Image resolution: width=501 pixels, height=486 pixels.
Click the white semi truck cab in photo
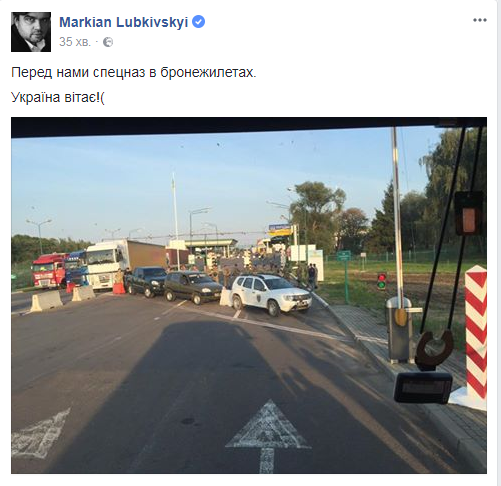pos(105,266)
